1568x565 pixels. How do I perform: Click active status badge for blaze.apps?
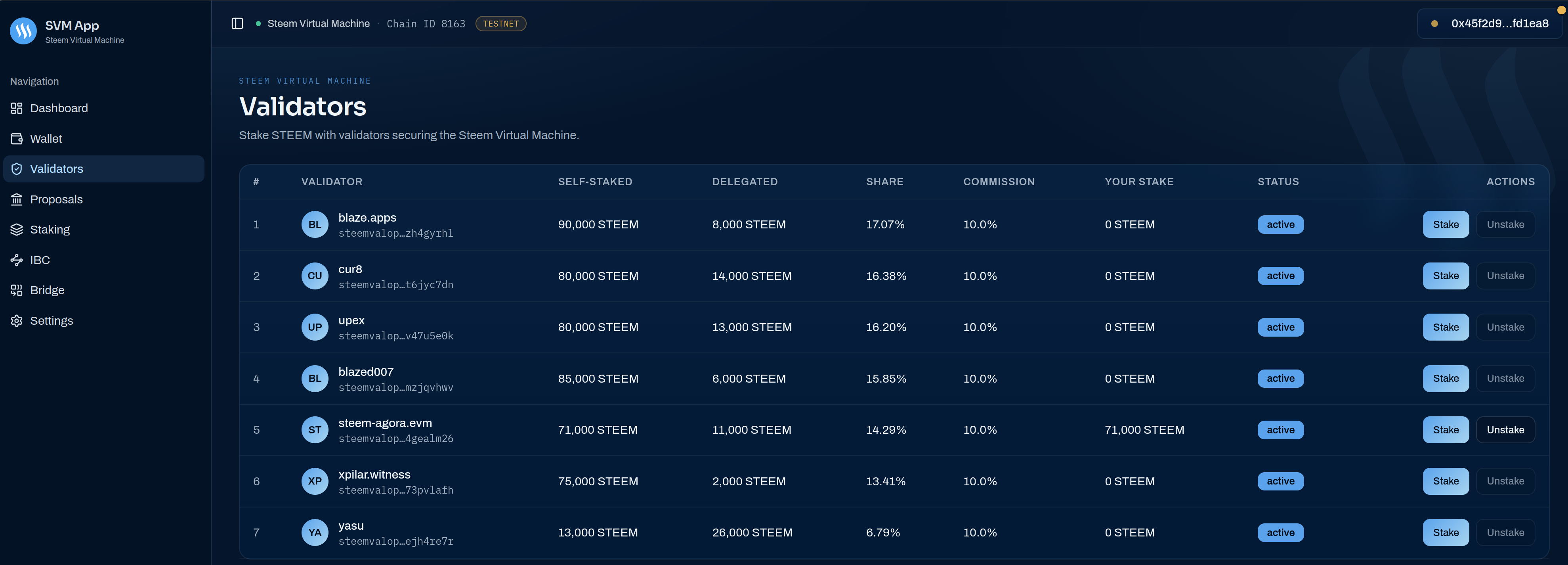click(1280, 225)
